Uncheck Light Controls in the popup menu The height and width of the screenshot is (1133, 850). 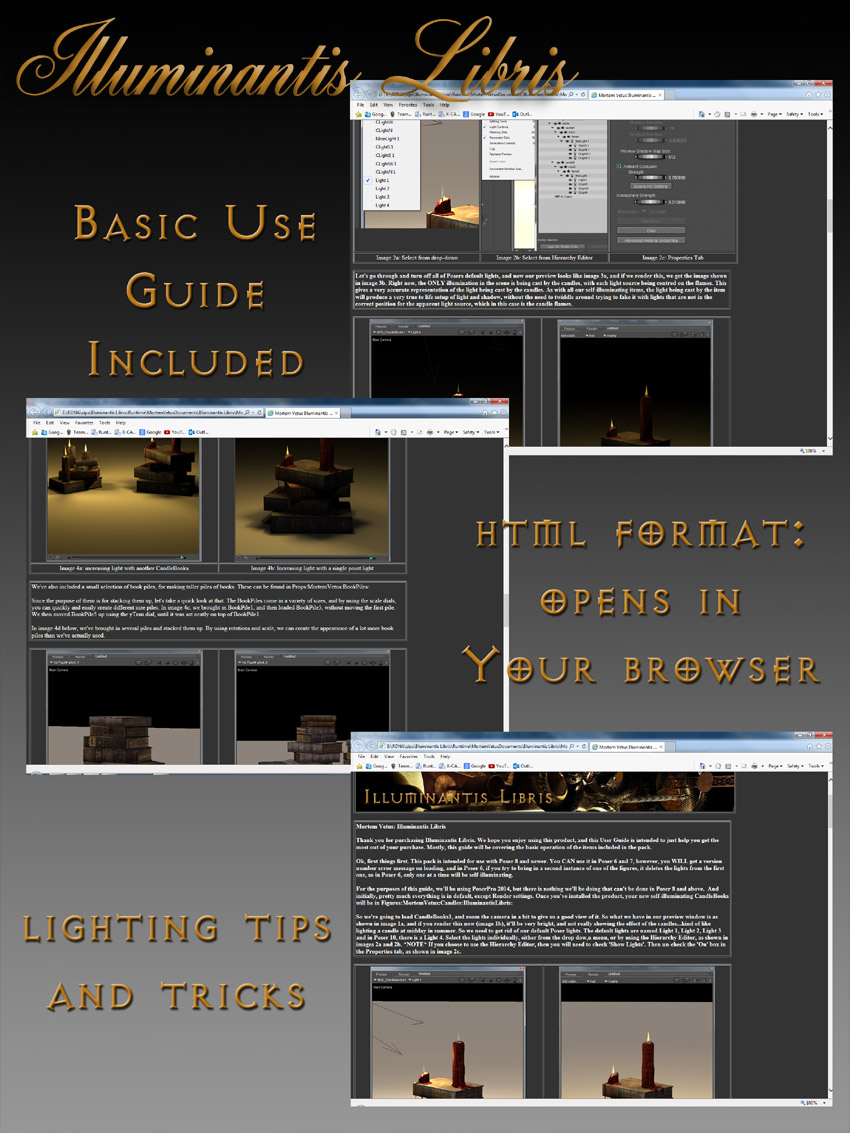pos(498,126)
